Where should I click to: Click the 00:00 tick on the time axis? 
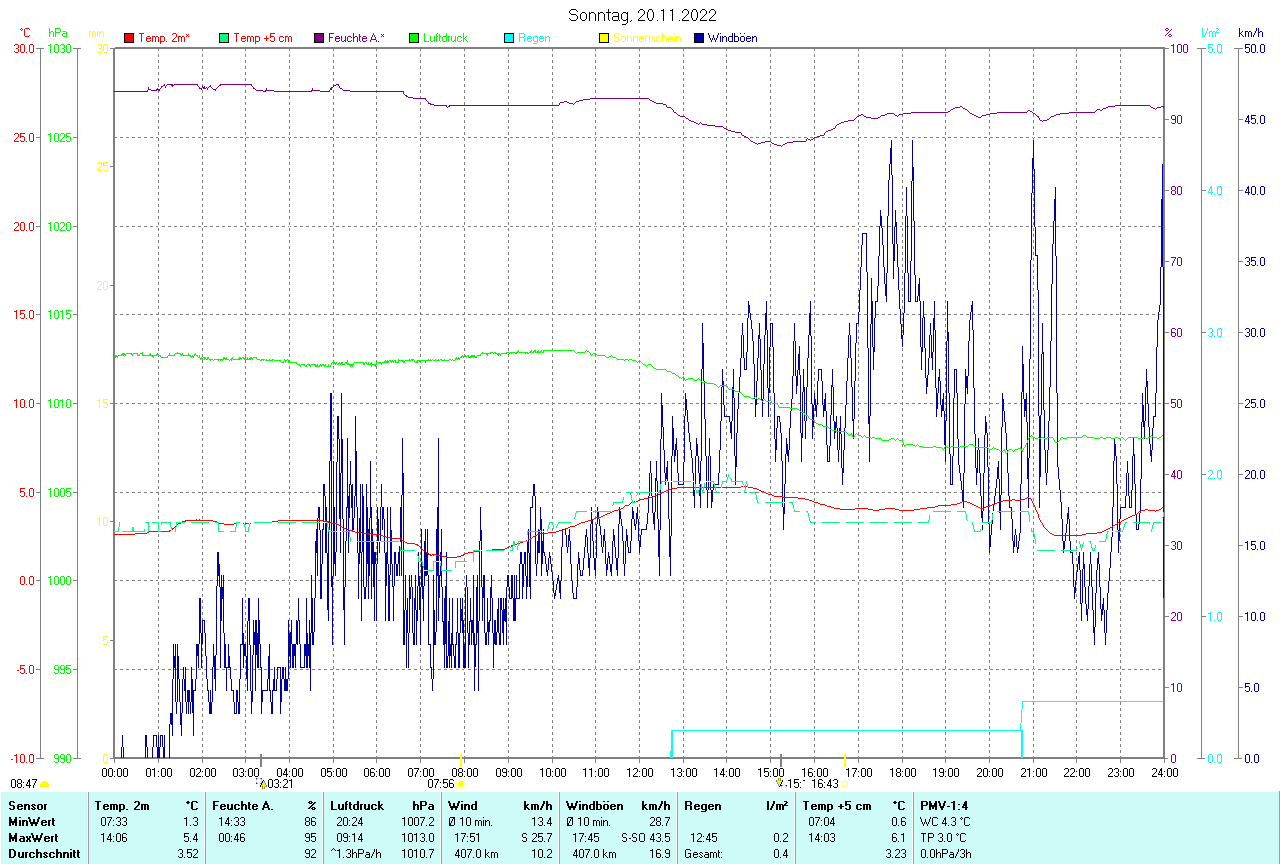[115, 772]
